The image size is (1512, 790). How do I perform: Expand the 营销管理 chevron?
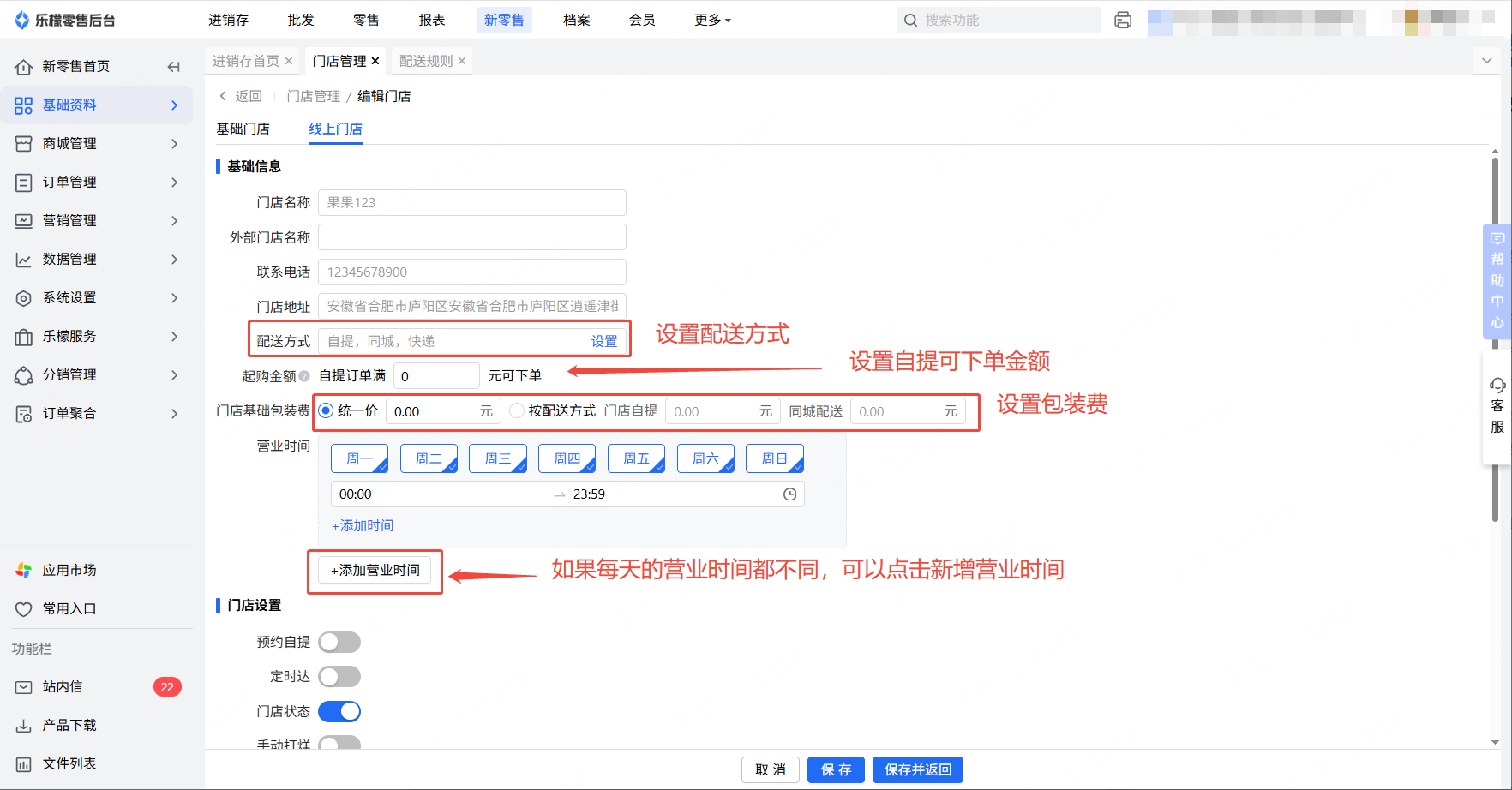(175, 221)
